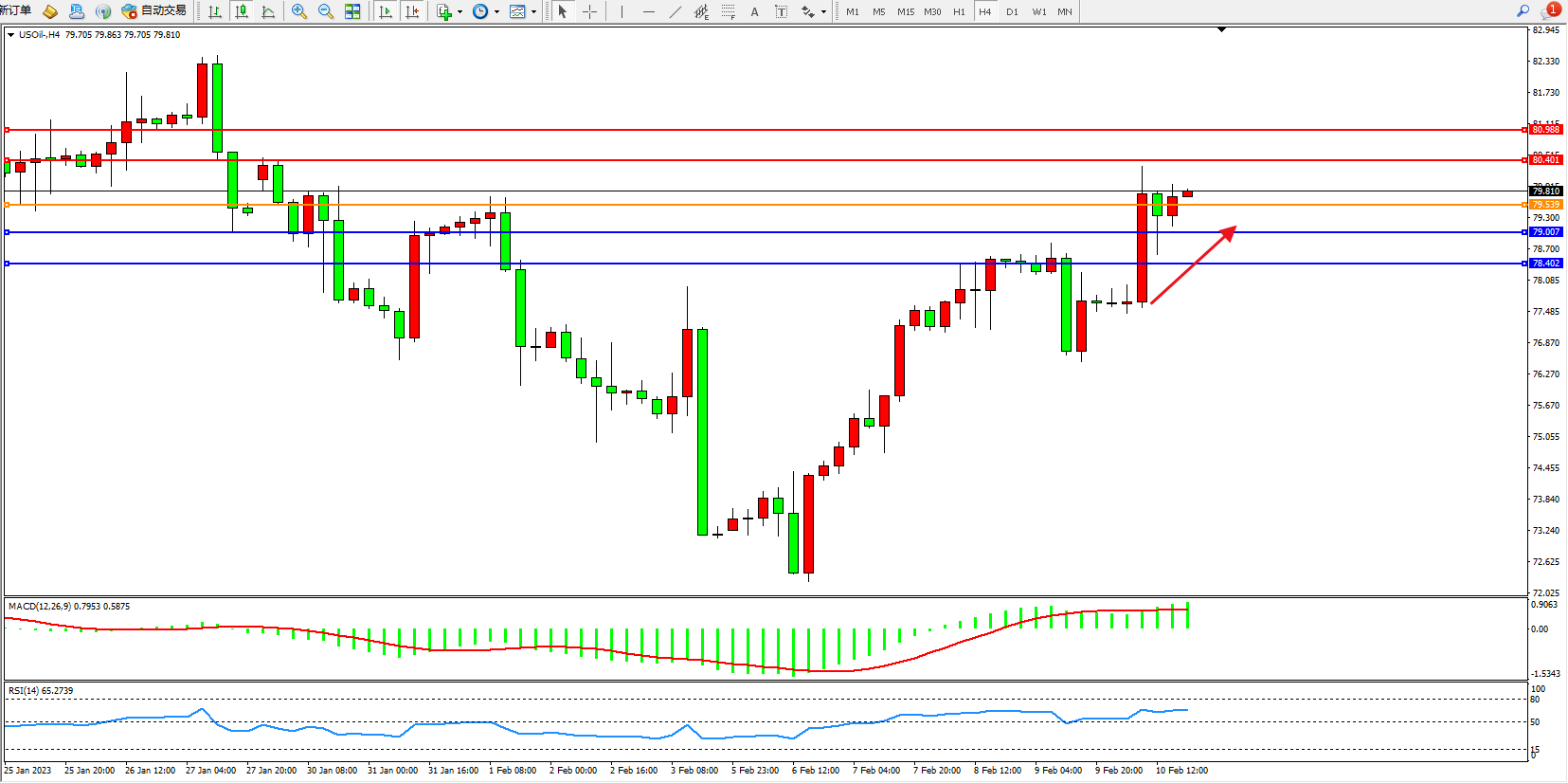Click the 新订单 new order button
The height and width of the screenshot is (783, 1568).
click(15, 10)
